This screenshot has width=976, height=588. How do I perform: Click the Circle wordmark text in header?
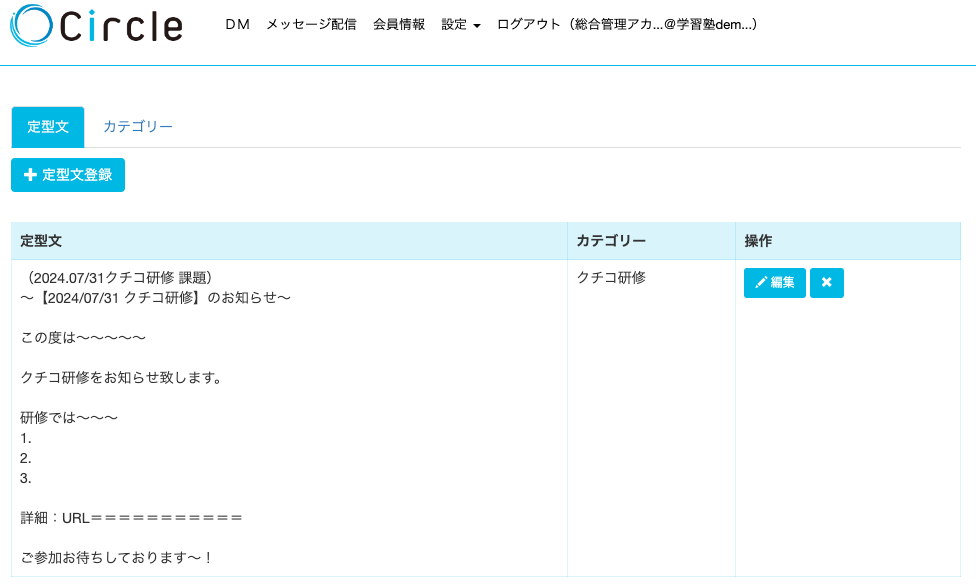click(121, 27)
